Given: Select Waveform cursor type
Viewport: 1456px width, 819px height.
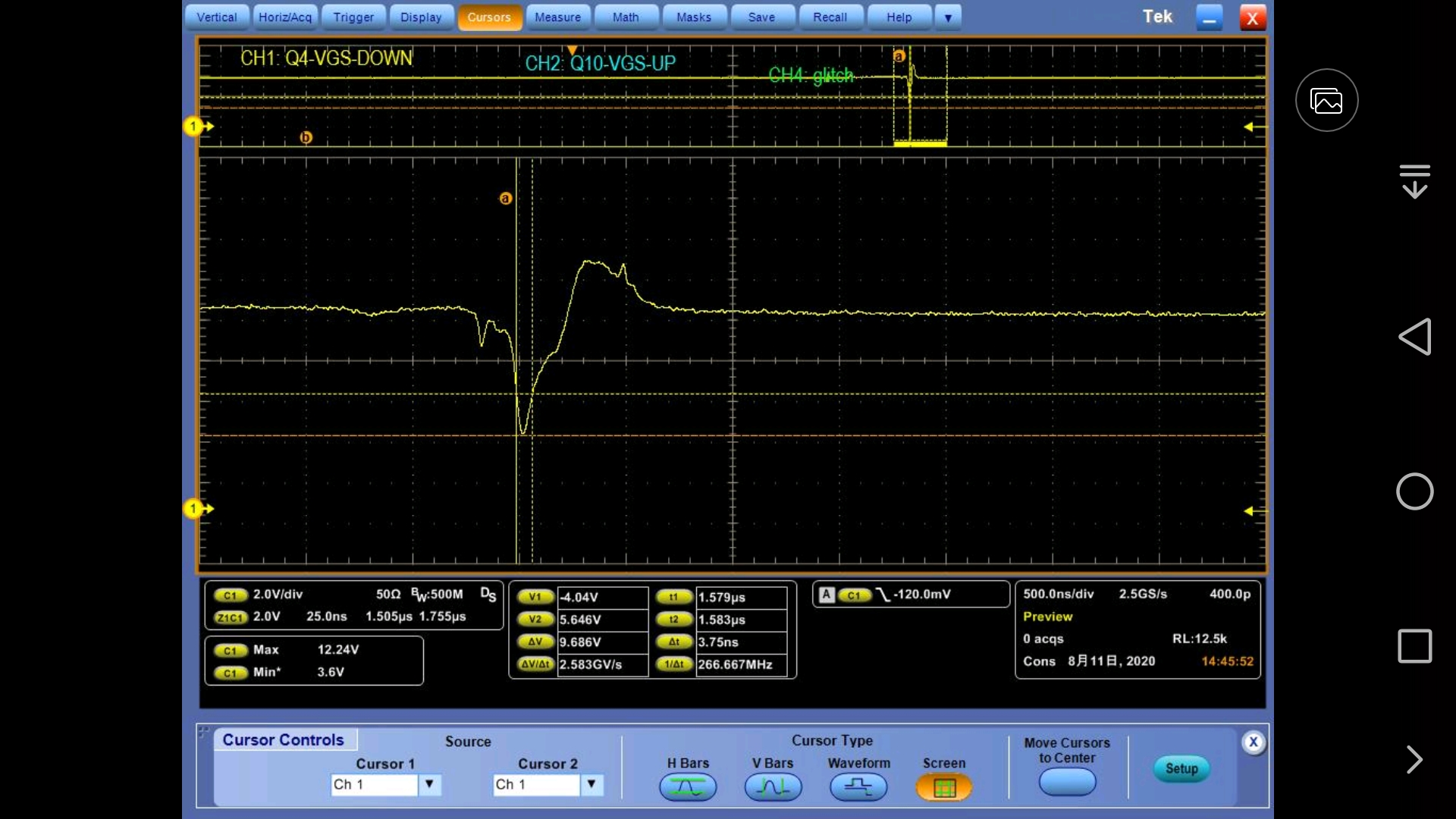Looking at the screenshot, I should coord(858,787).
